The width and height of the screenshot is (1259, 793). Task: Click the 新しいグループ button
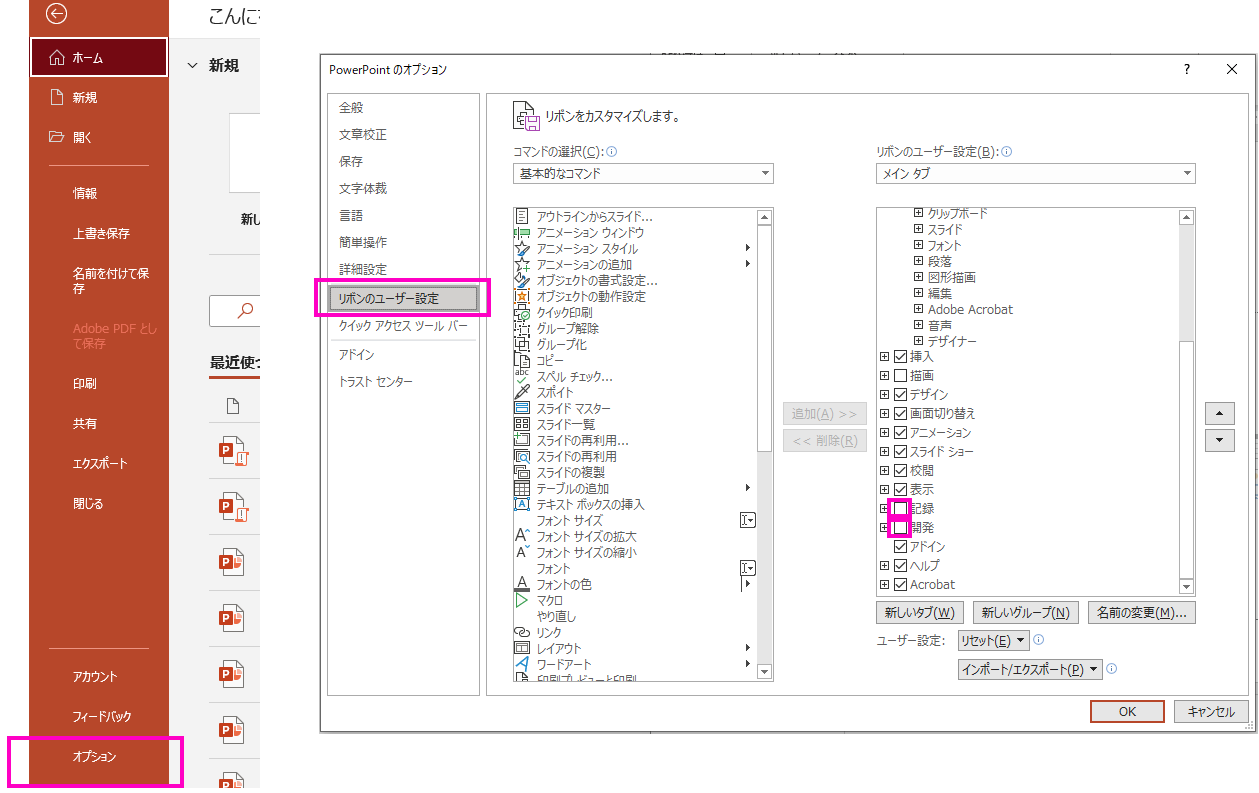[x=1025, y=612]
